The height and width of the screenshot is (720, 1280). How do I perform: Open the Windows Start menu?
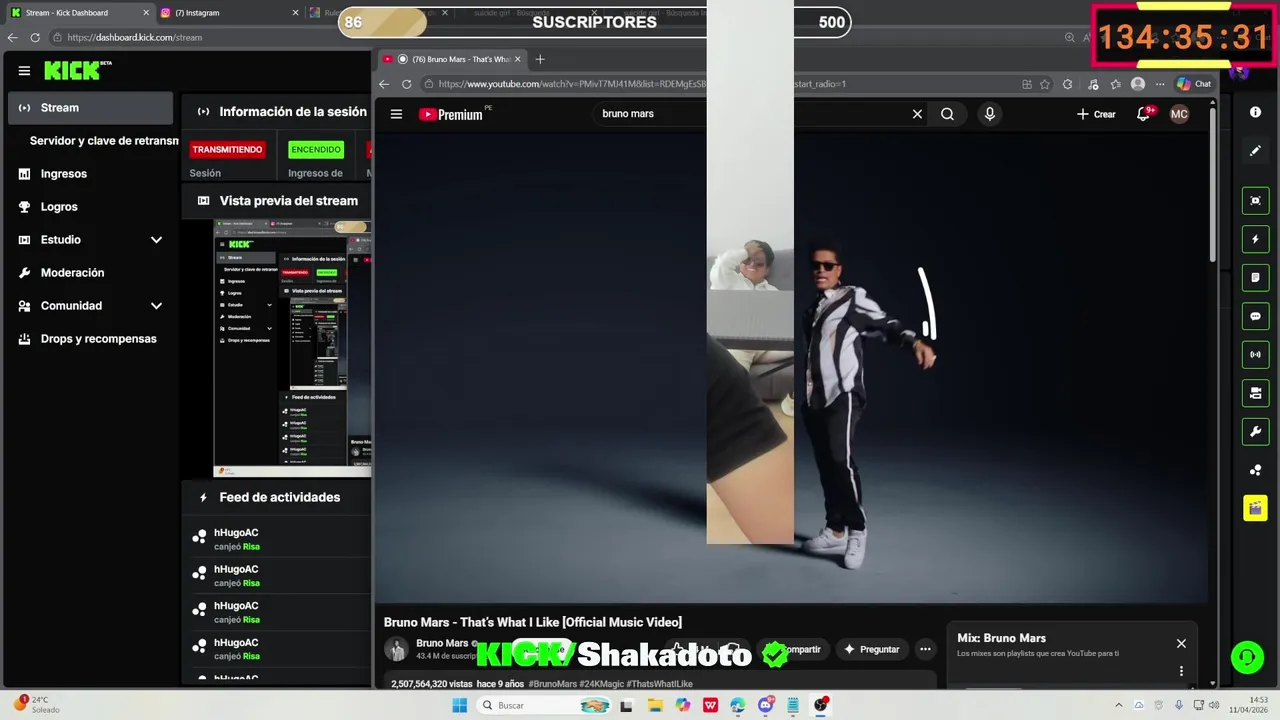click(459, 705)
